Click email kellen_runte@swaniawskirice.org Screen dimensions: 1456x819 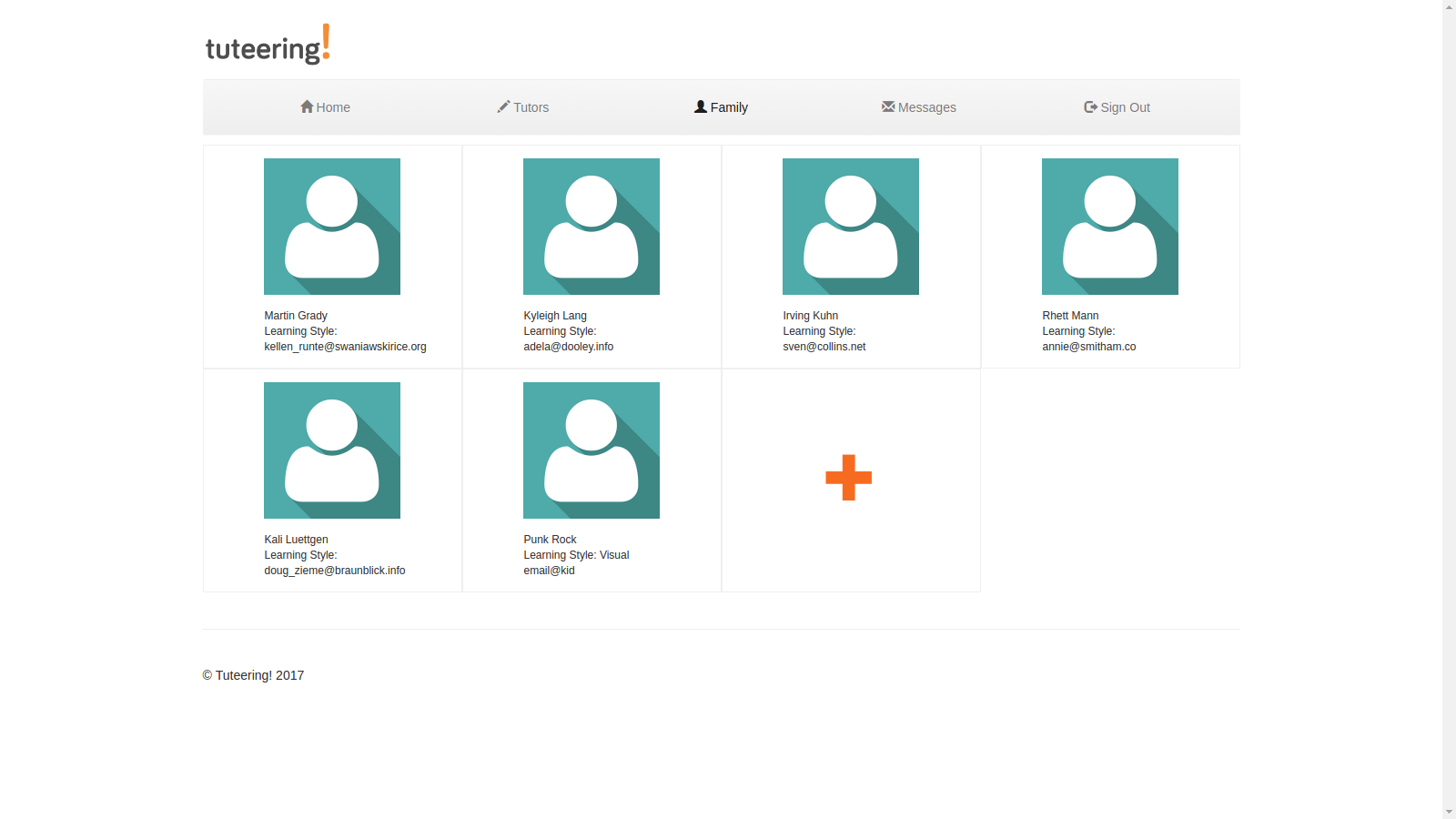tap(345, 347)
